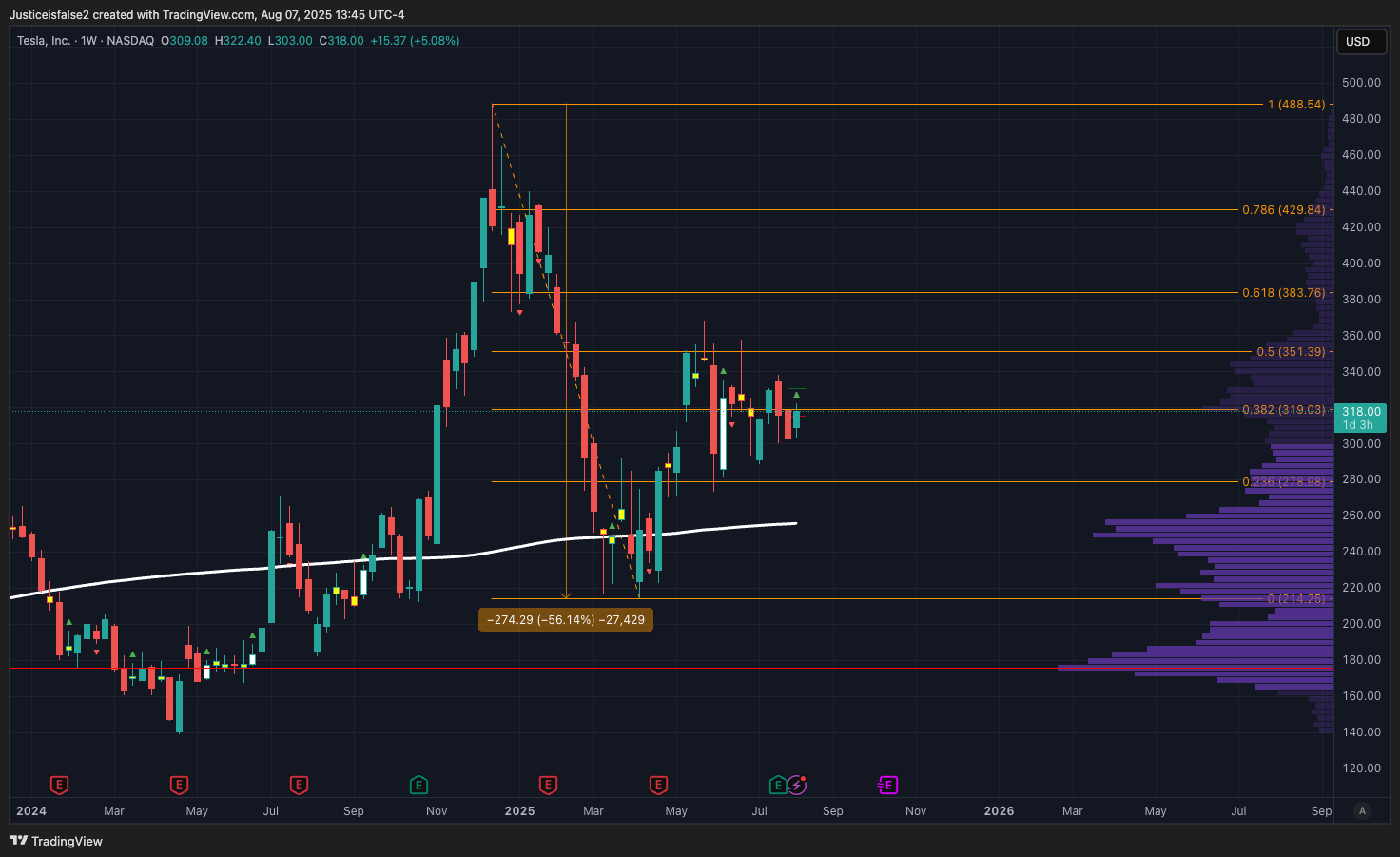Viewport: 1400px width, 857px height.
Task: Click the 2026 year label on time axis
Action: (999, 811)
